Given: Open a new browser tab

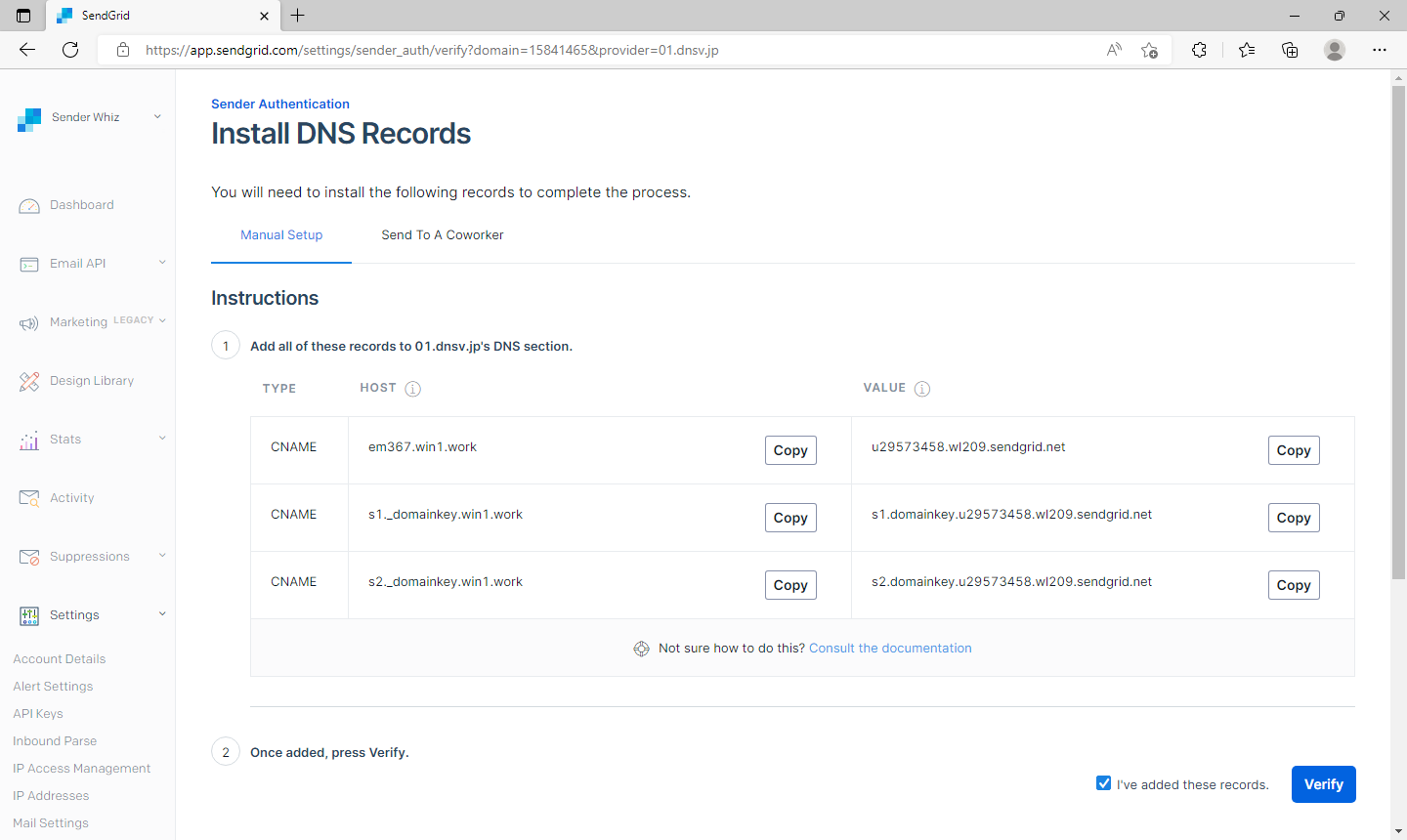Looking at the screenshot, I should [x=298, y=16].
